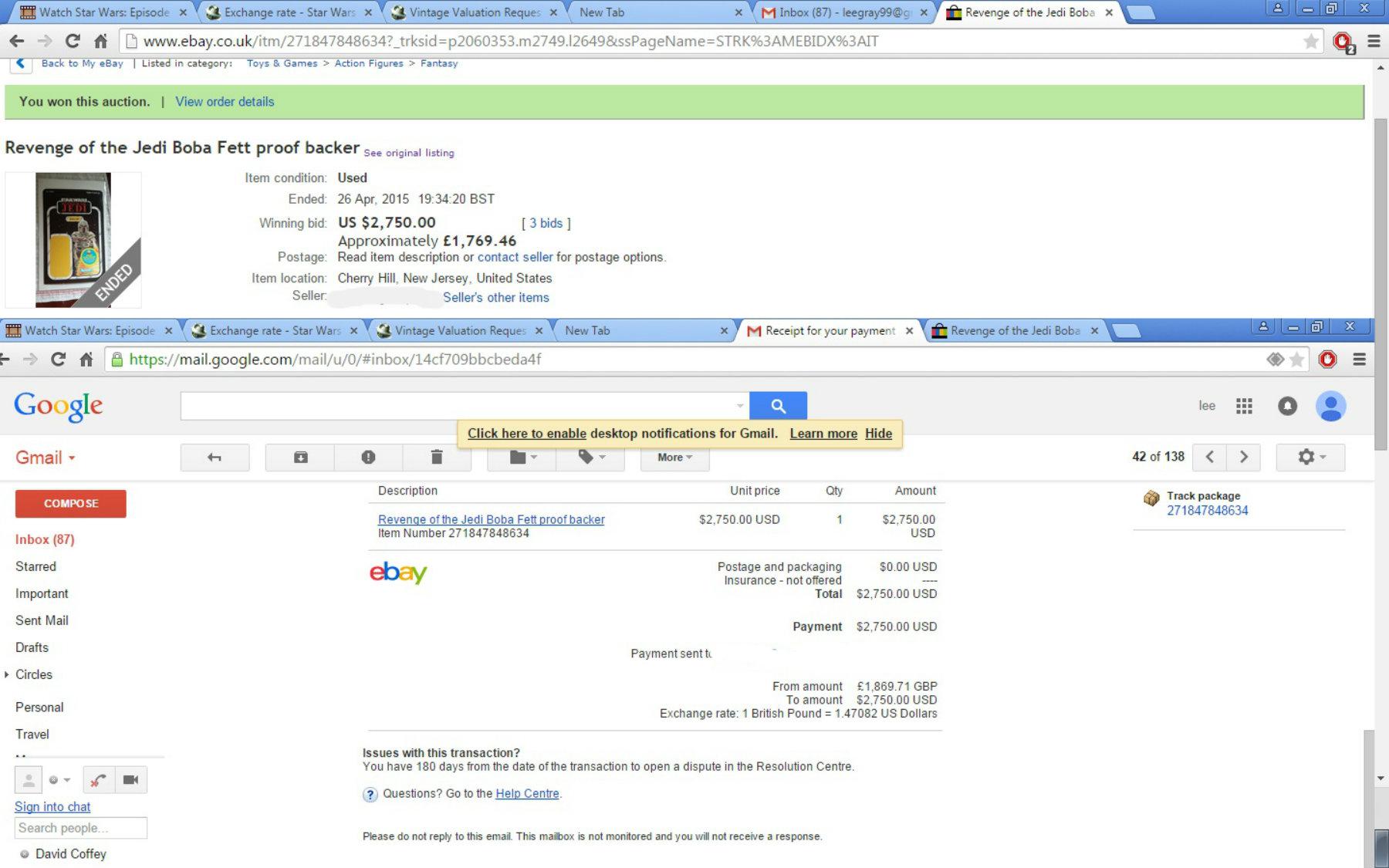Open Google notifications bell icon
The image size is (1389, 868).
(1287, 406)
